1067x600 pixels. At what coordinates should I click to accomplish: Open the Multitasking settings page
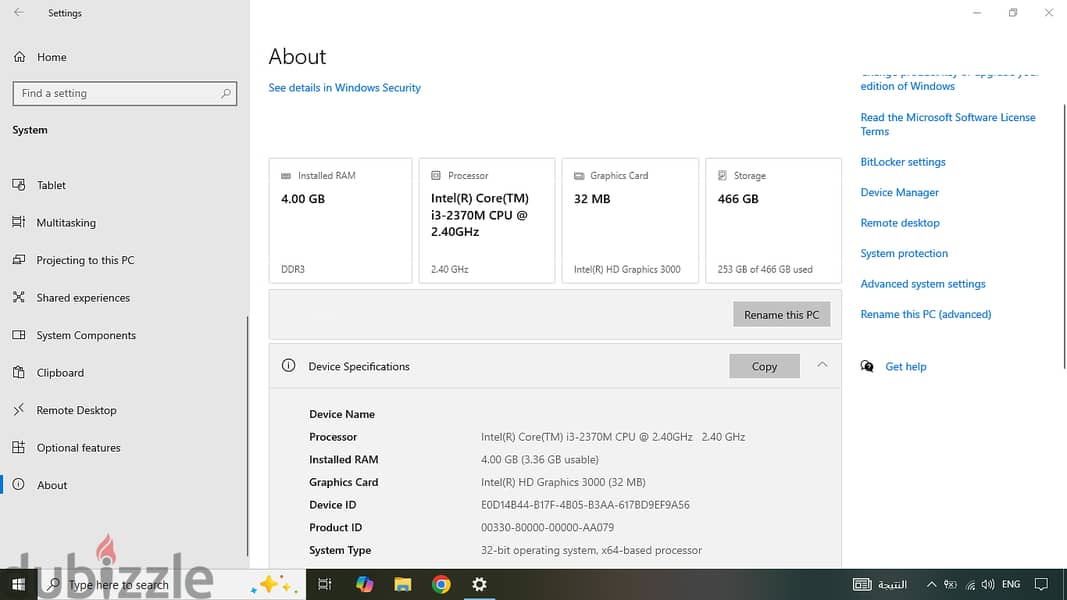click(66, 222)
